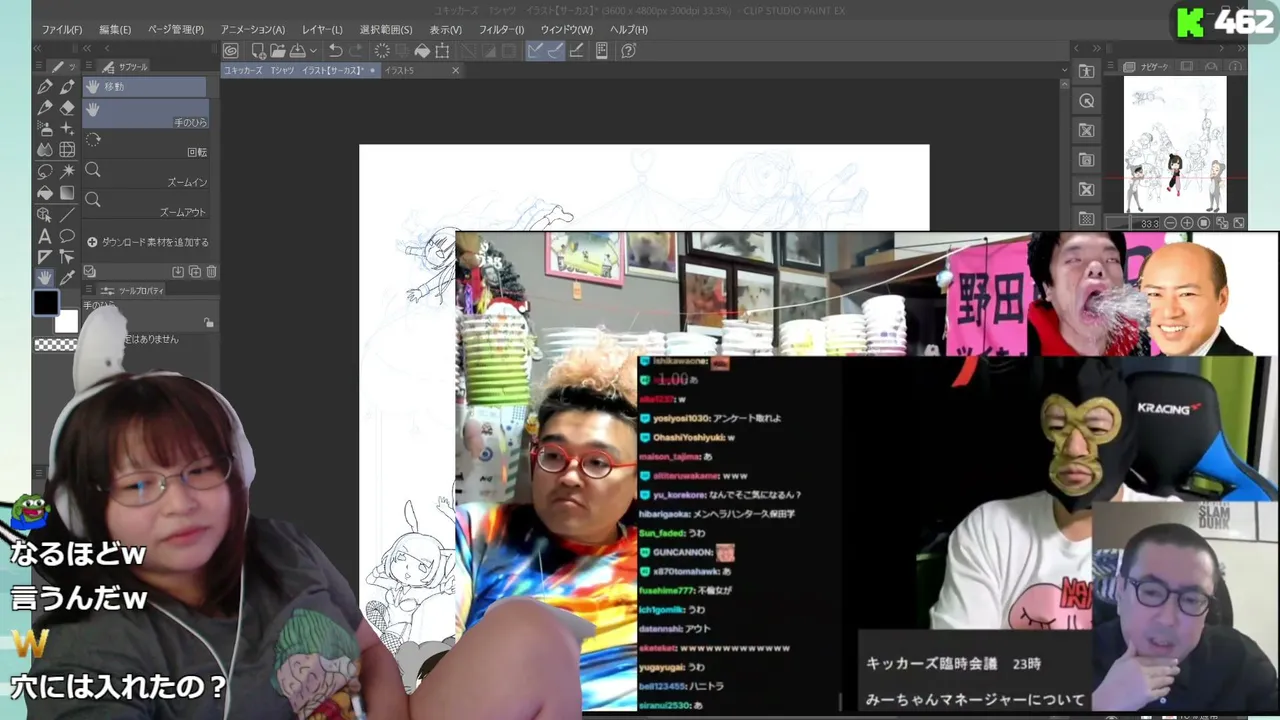The height and width of the screenshot is (720, 1280).
Task: Select the Auto select magic wand tool
Action: (x=67, y=172)
